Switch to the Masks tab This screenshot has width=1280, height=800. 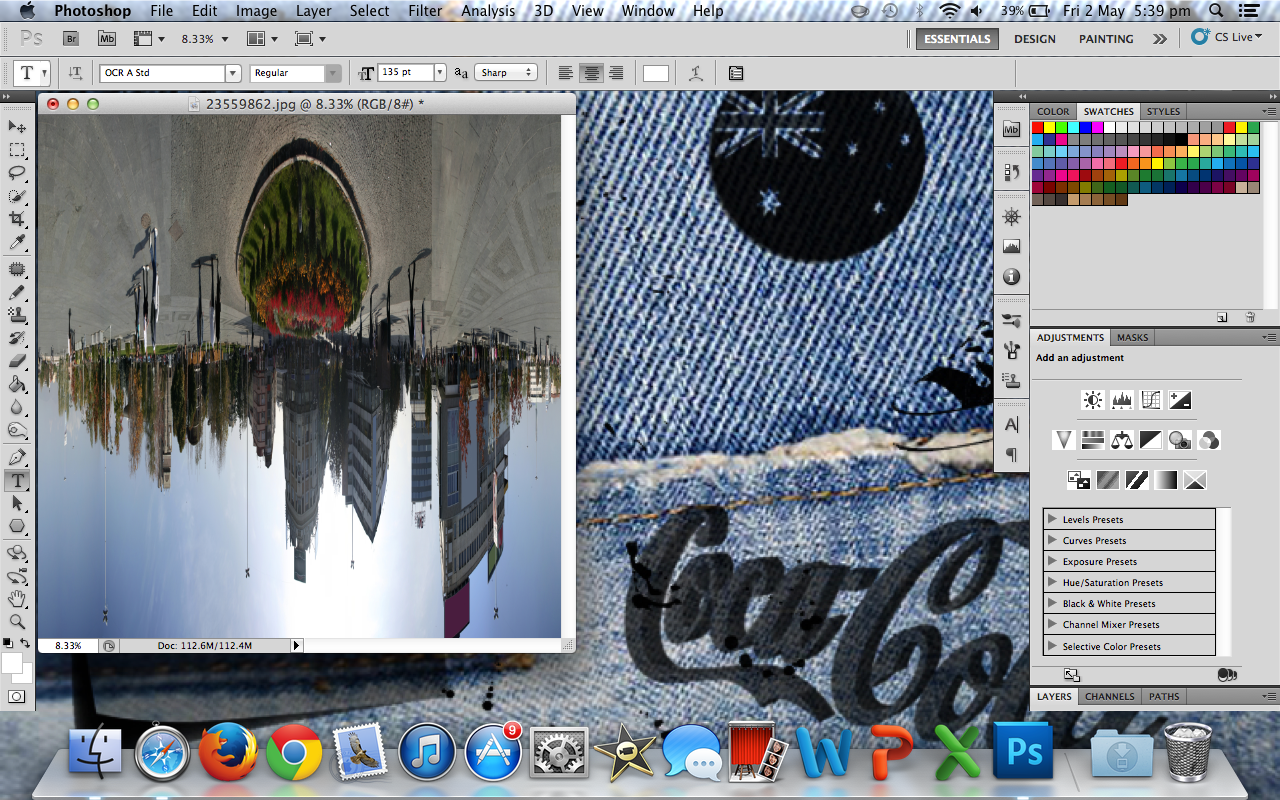pos(1132,337)
